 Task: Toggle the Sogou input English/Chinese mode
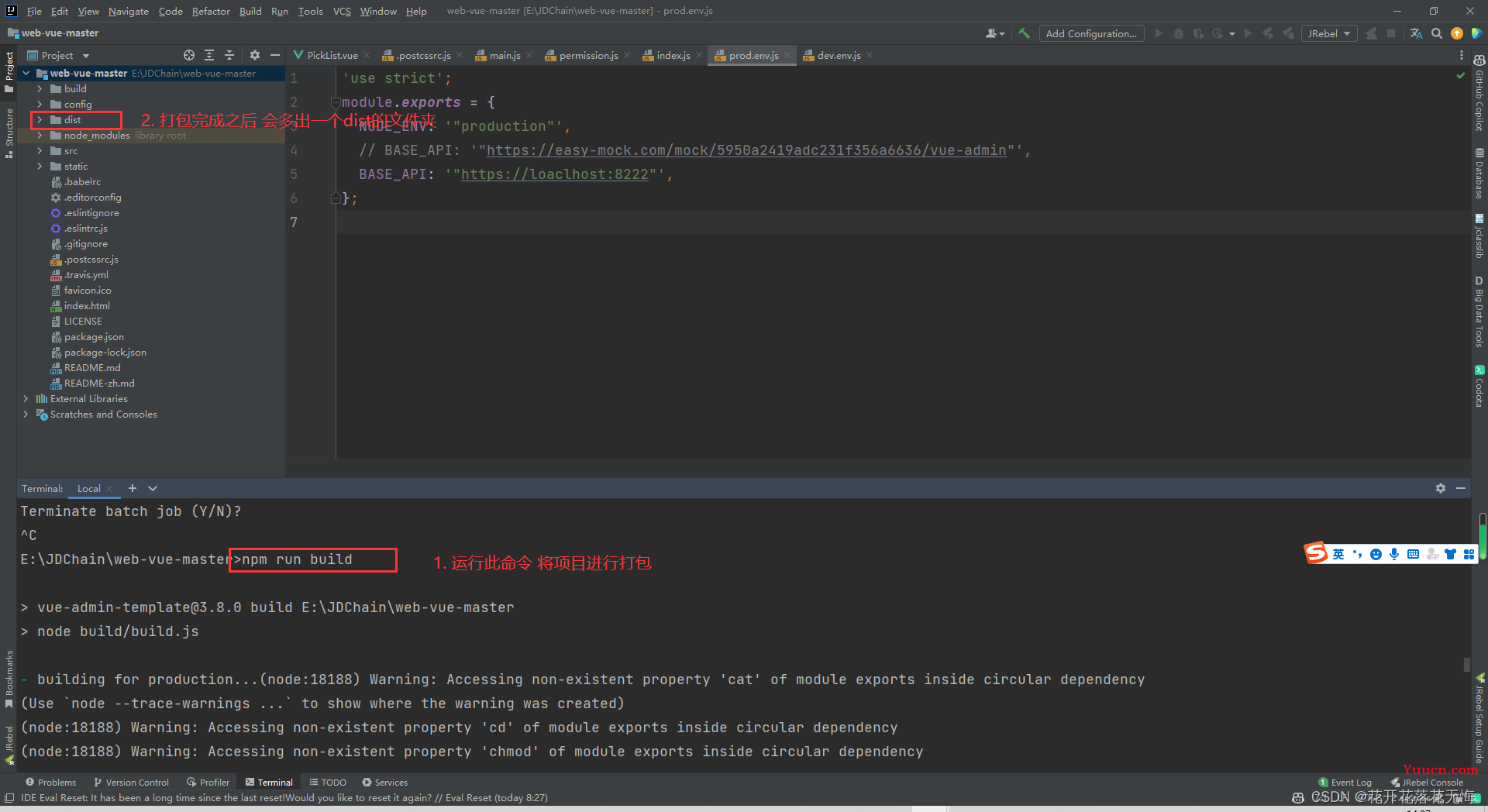[x=1338, y=554]
